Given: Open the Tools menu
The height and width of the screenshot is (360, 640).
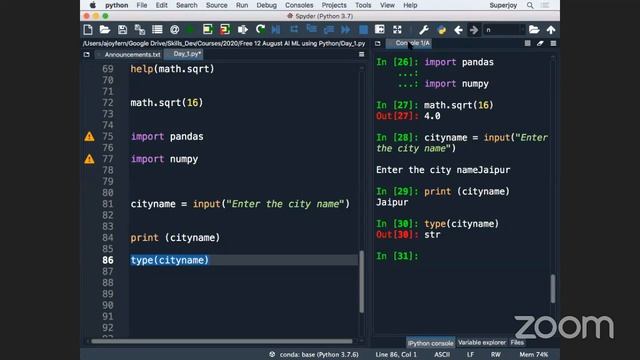Looking at the screenshot, I should coord(363,5).
